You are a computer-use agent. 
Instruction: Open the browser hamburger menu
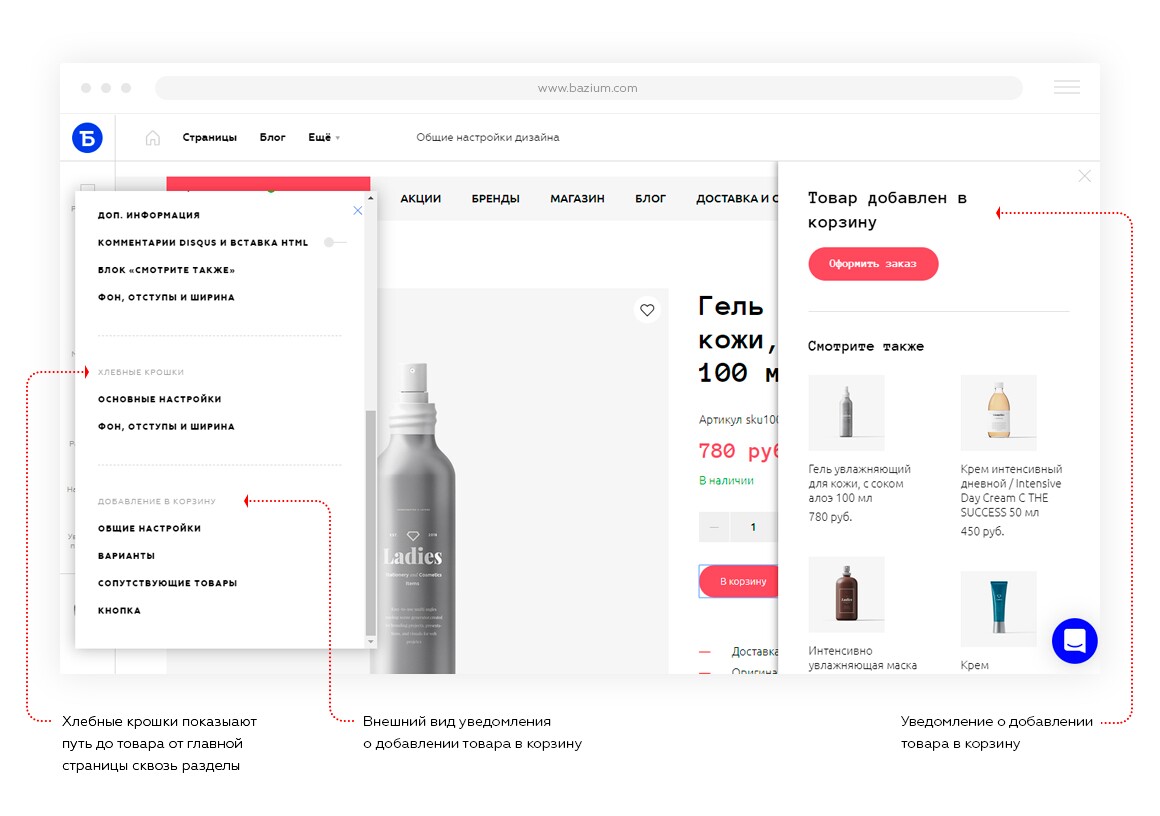coord(1066,87)
